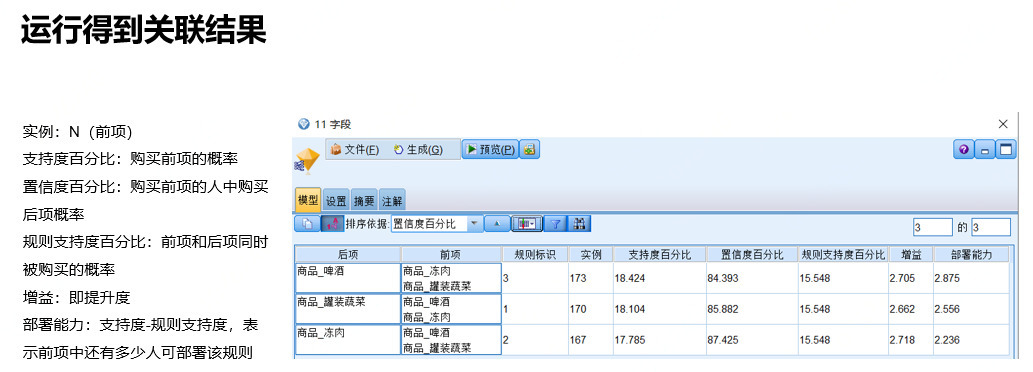Click the 预览(P) button
The height and width of the screenshot is (372, 1033).
490,149
